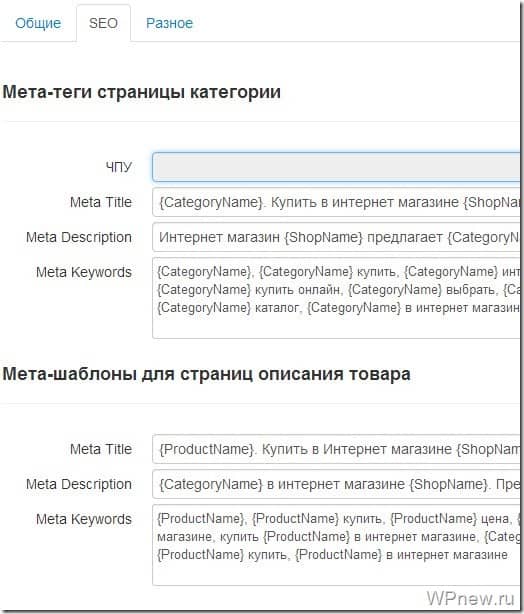This screenshot has width=524, height=614.
Task: Click the category Meta Title field with {CategoryName}
Action: [336, 202]
